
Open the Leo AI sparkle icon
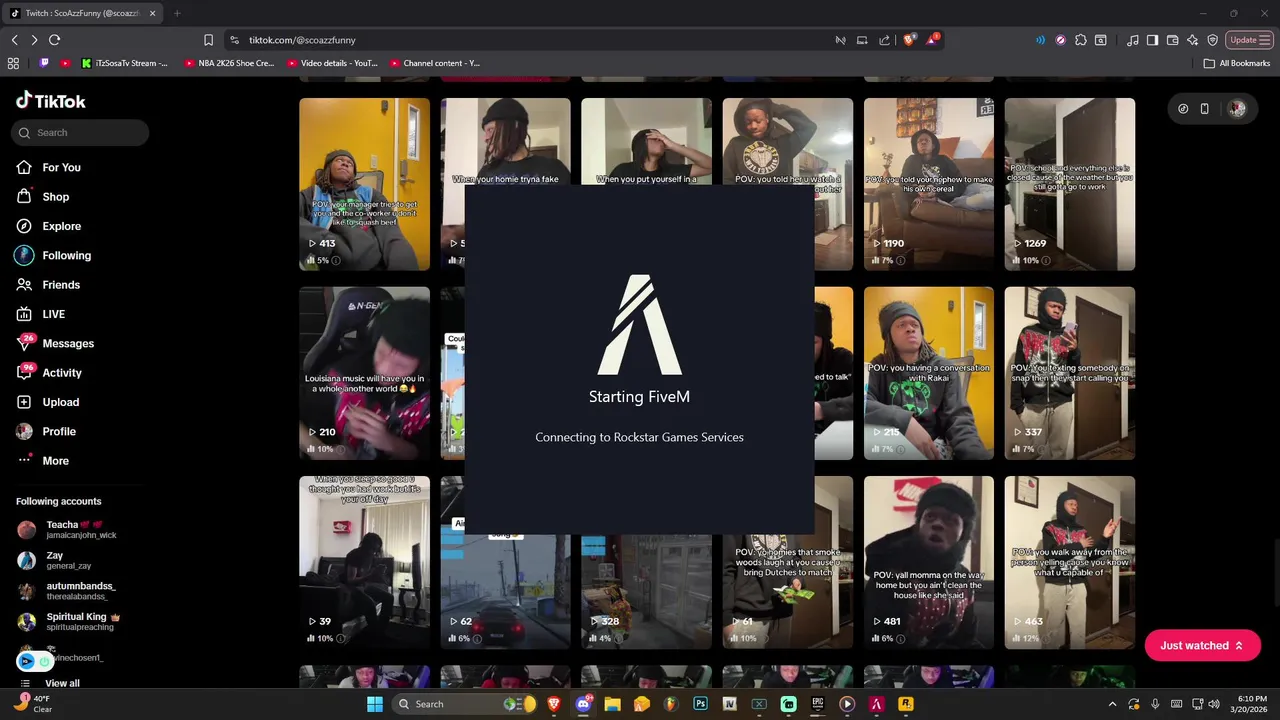tap(1192, 40)
